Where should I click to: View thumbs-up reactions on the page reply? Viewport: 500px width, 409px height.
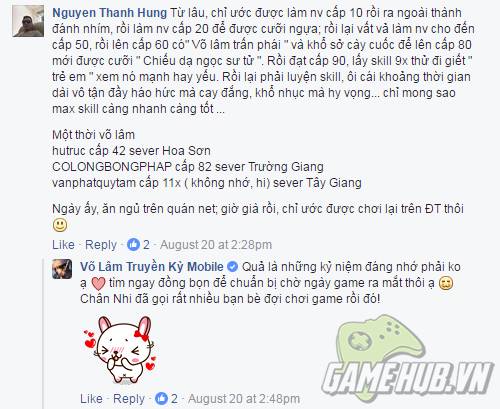pos(166,399)
